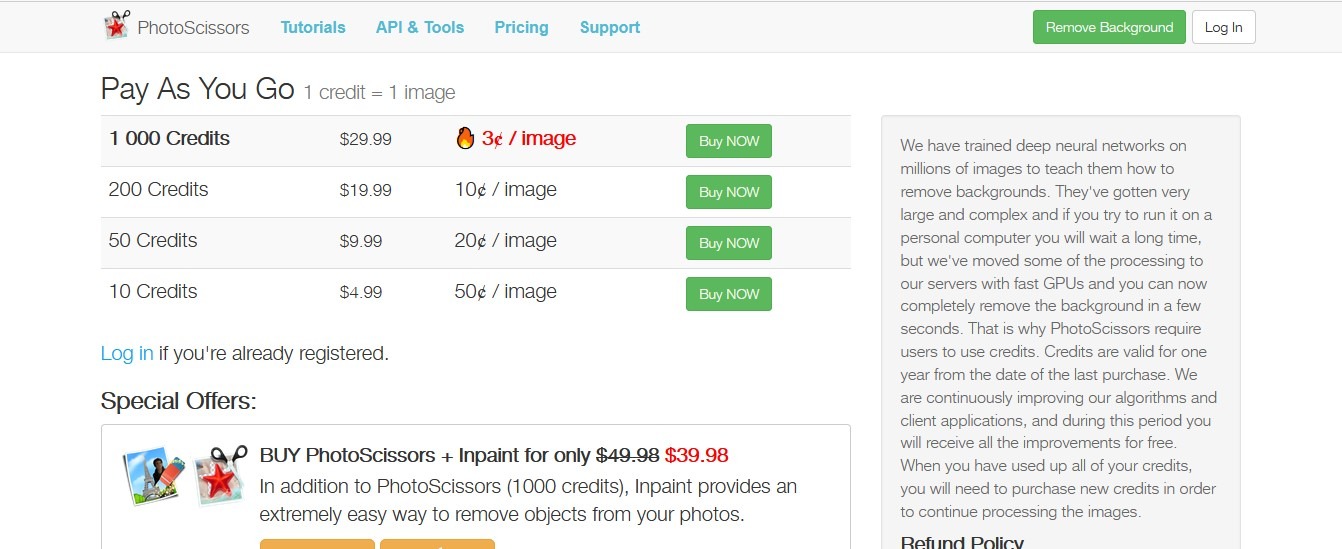The width and height of the screenshot is (1342, 549).
Task: Click the PhotoScissors star-and-scissors offer icon
Action: pos(220,475)
